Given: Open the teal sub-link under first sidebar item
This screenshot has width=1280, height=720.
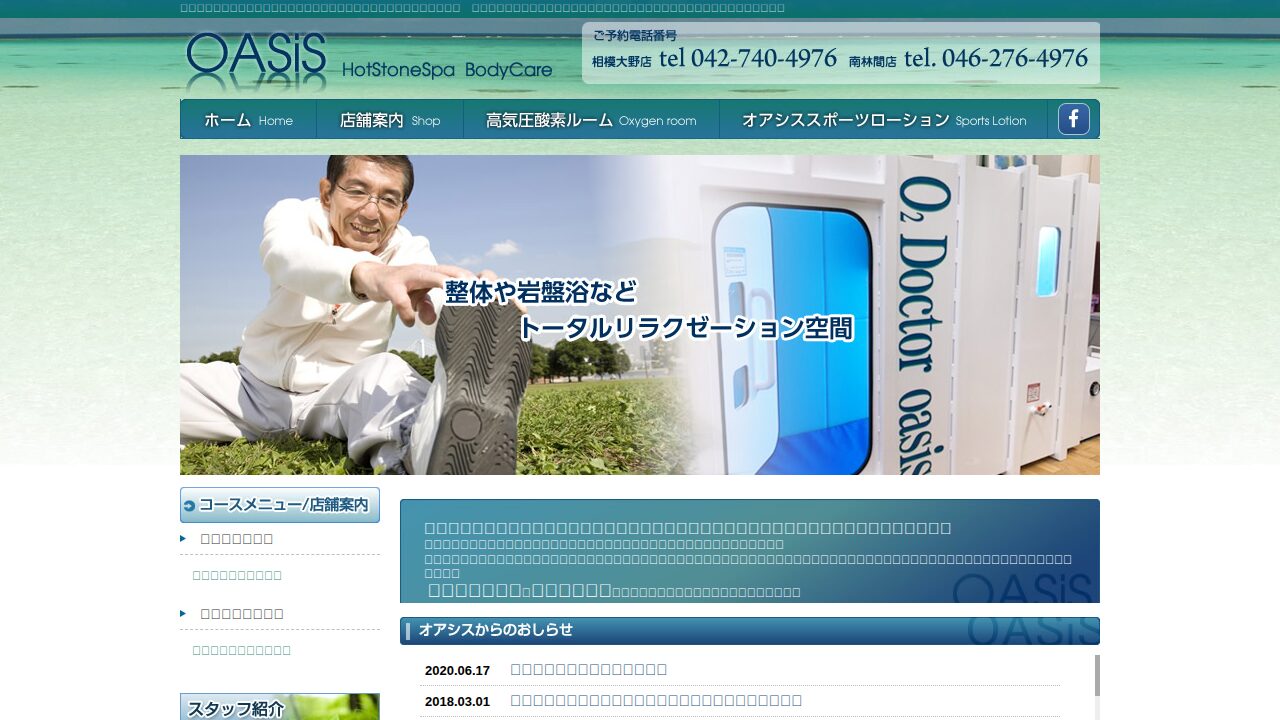Looking at the screenshot, I should [237, 576].
